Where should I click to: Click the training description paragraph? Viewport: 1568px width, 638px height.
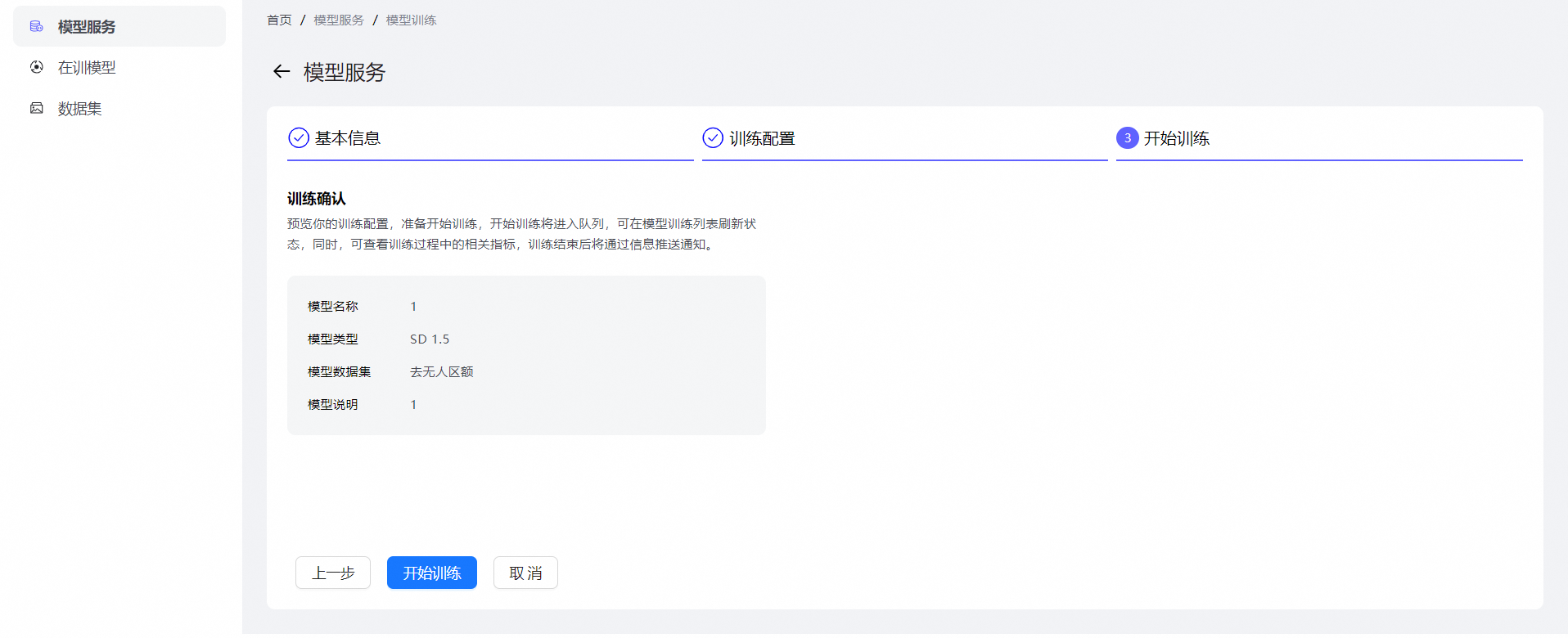click(522, 234)
